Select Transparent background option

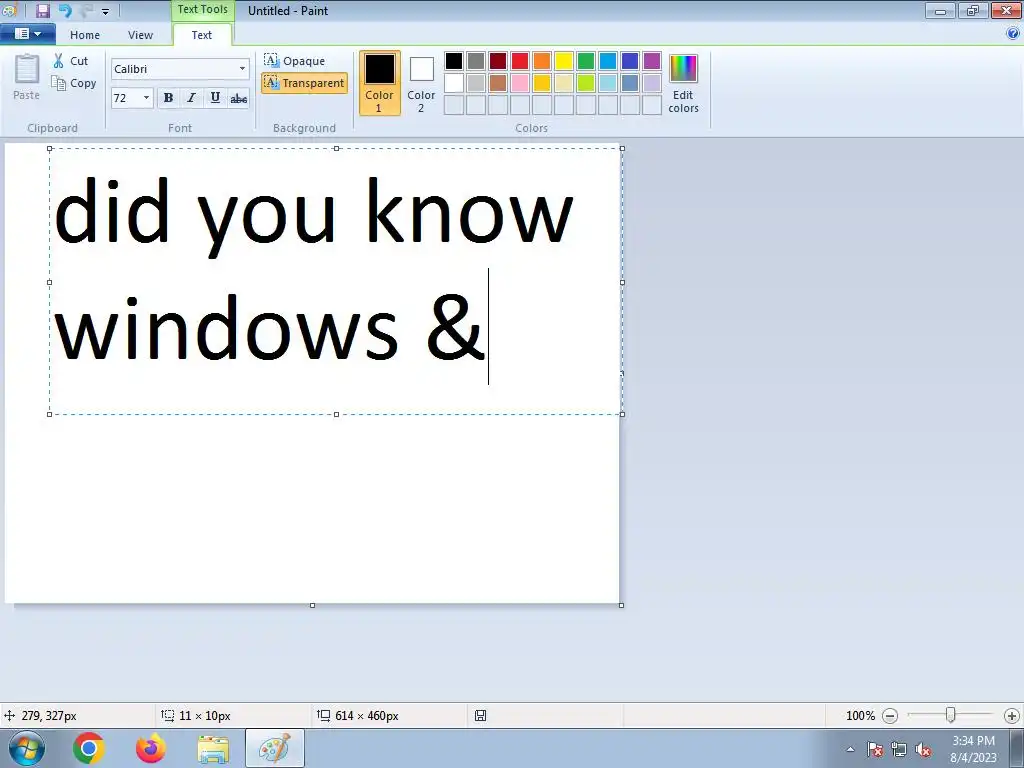coord(304,83)
